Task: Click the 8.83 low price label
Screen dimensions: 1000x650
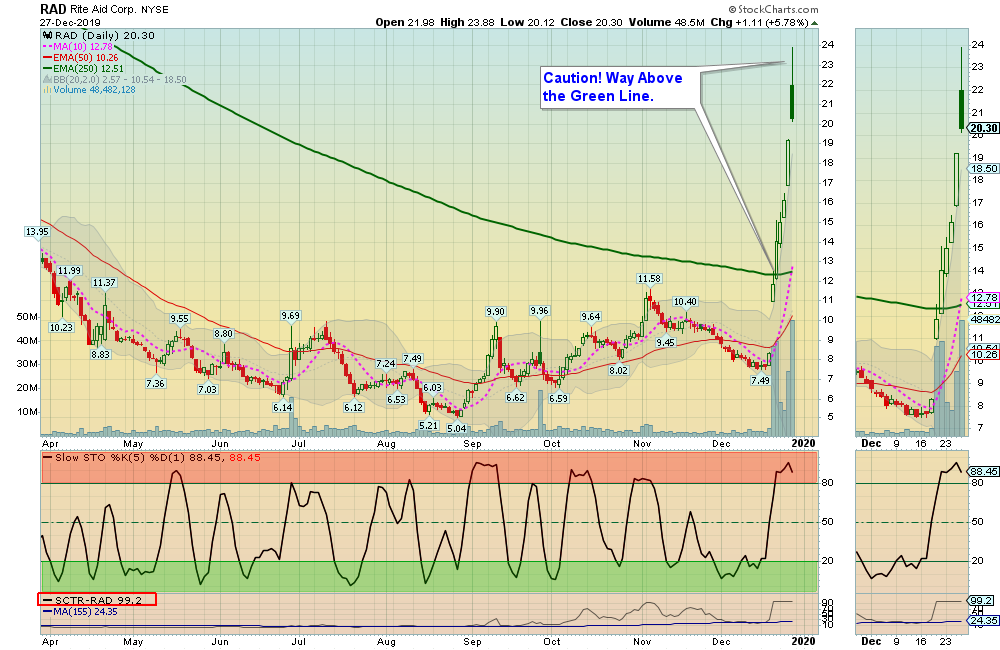Action: coord(100,354)
